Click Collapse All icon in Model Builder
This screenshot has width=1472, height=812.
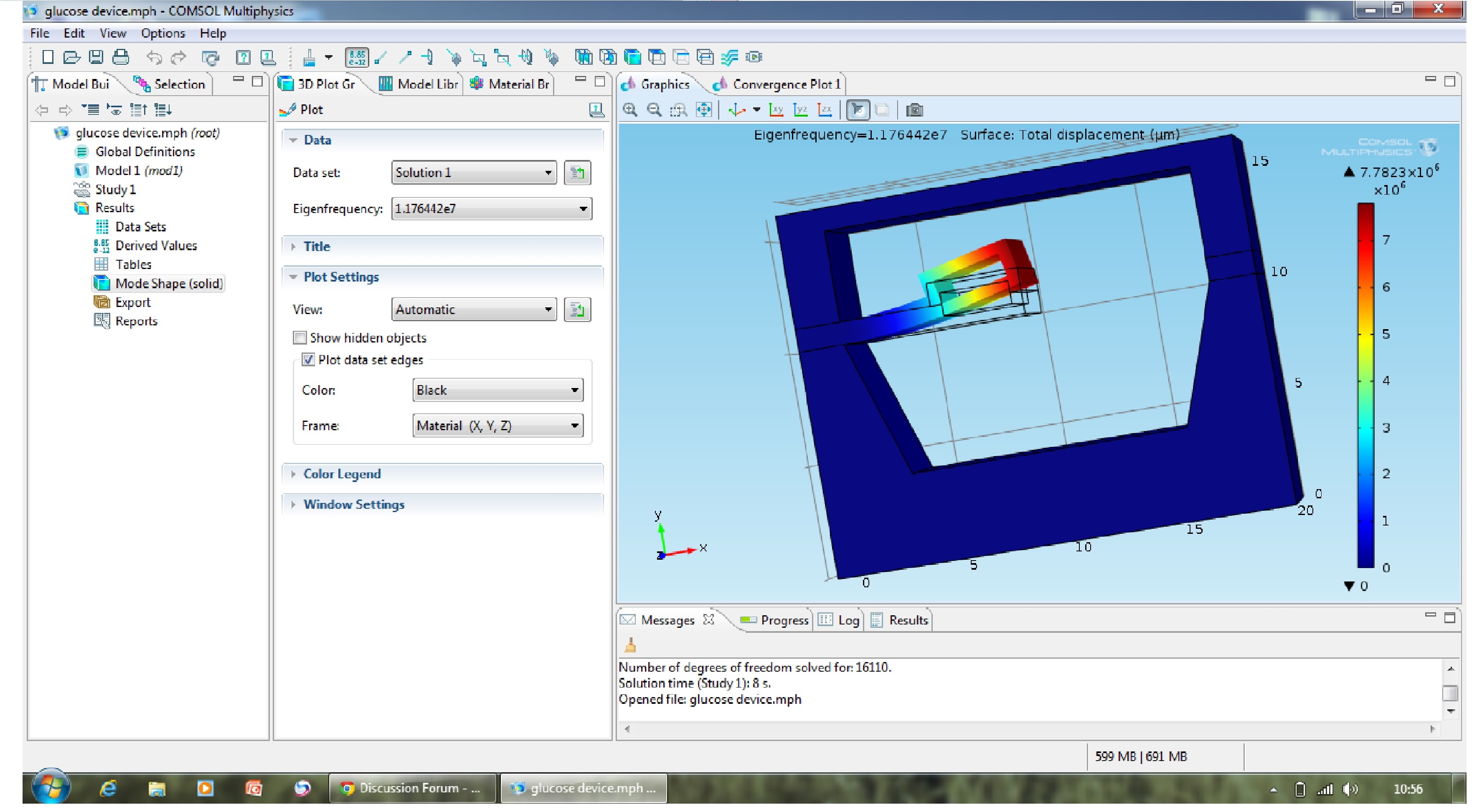click(x=90, y=109)
